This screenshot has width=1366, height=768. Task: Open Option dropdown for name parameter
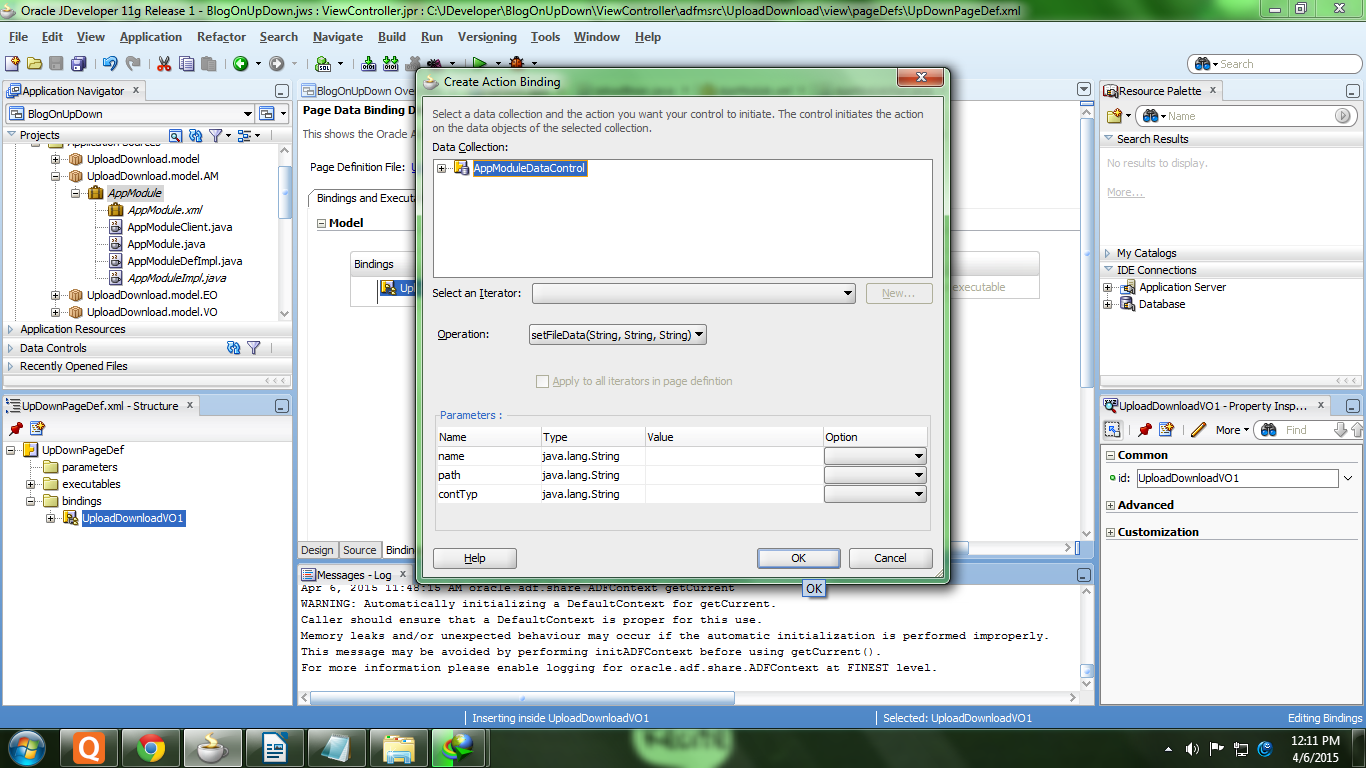(875, 456)
